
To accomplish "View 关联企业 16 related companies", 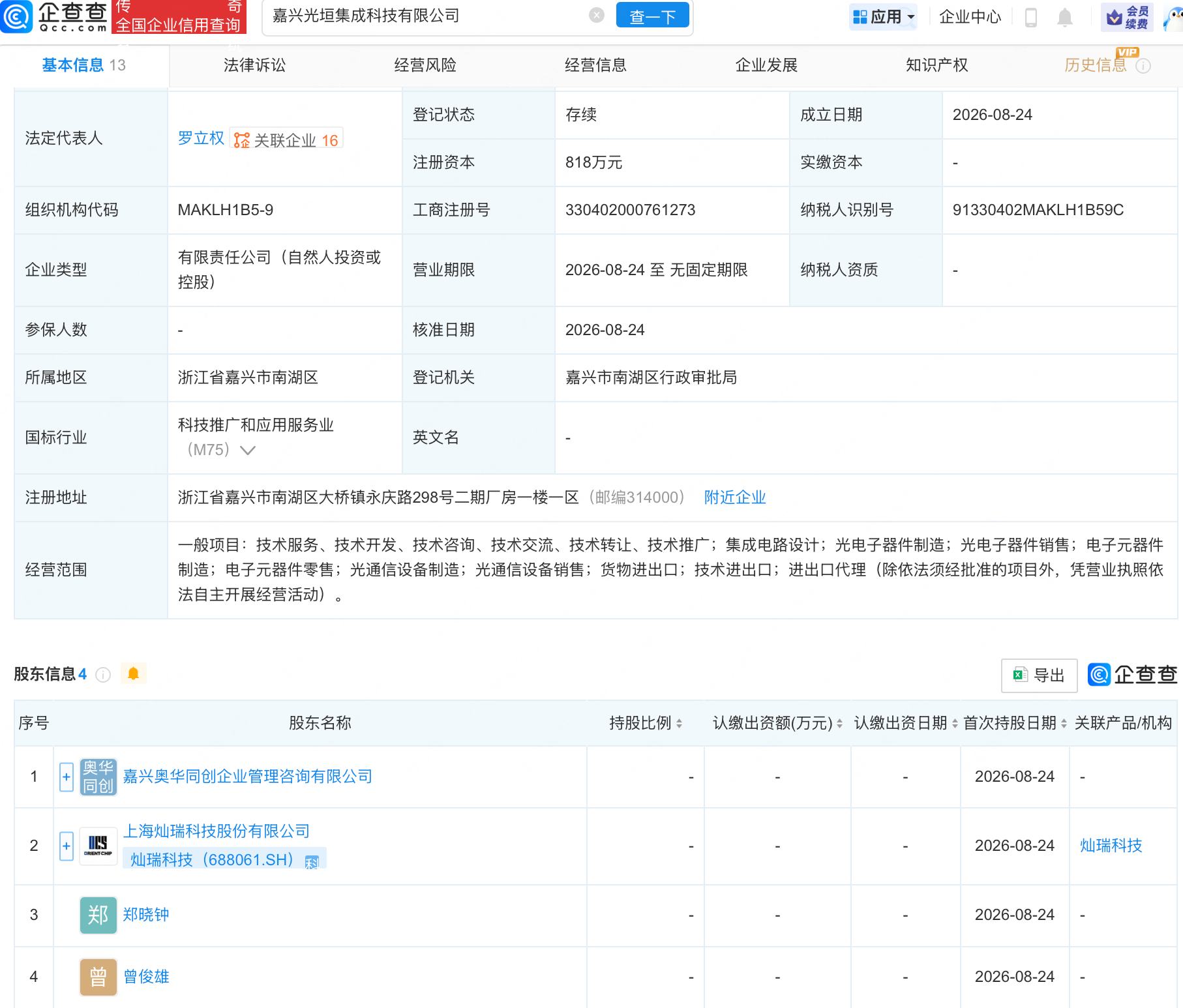I will tap(287, 140).
